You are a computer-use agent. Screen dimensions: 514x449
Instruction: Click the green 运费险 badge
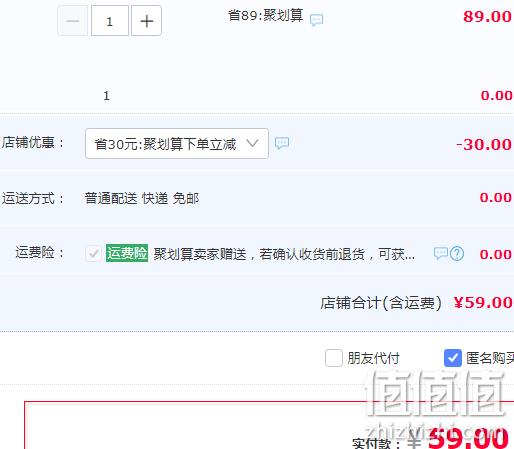pos(127,253)
